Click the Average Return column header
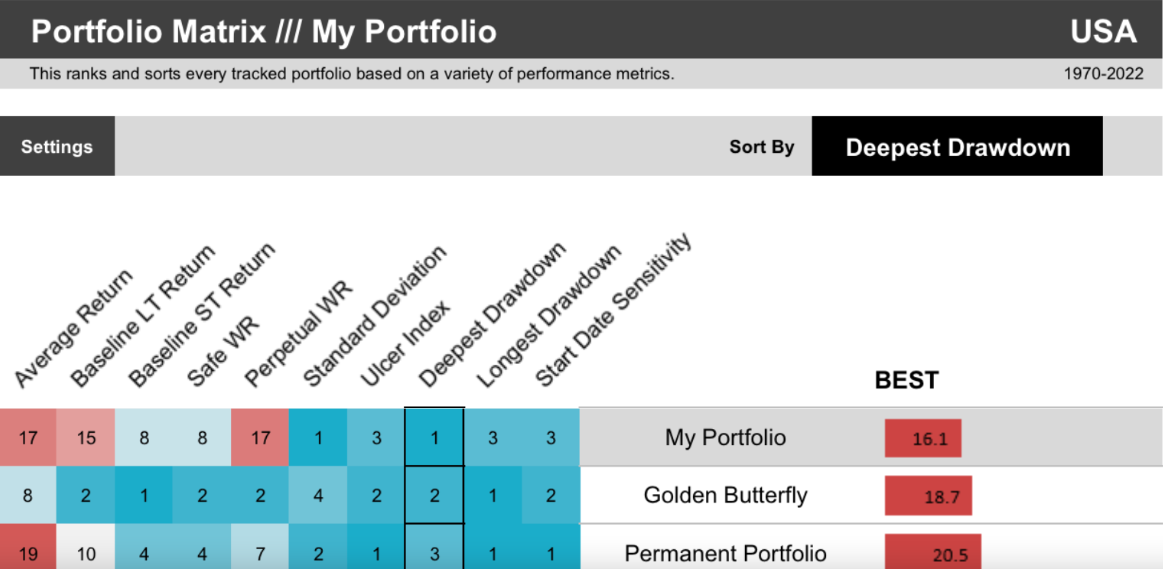Viewport: 1163px width, 569px height. [x=73, y=328]
